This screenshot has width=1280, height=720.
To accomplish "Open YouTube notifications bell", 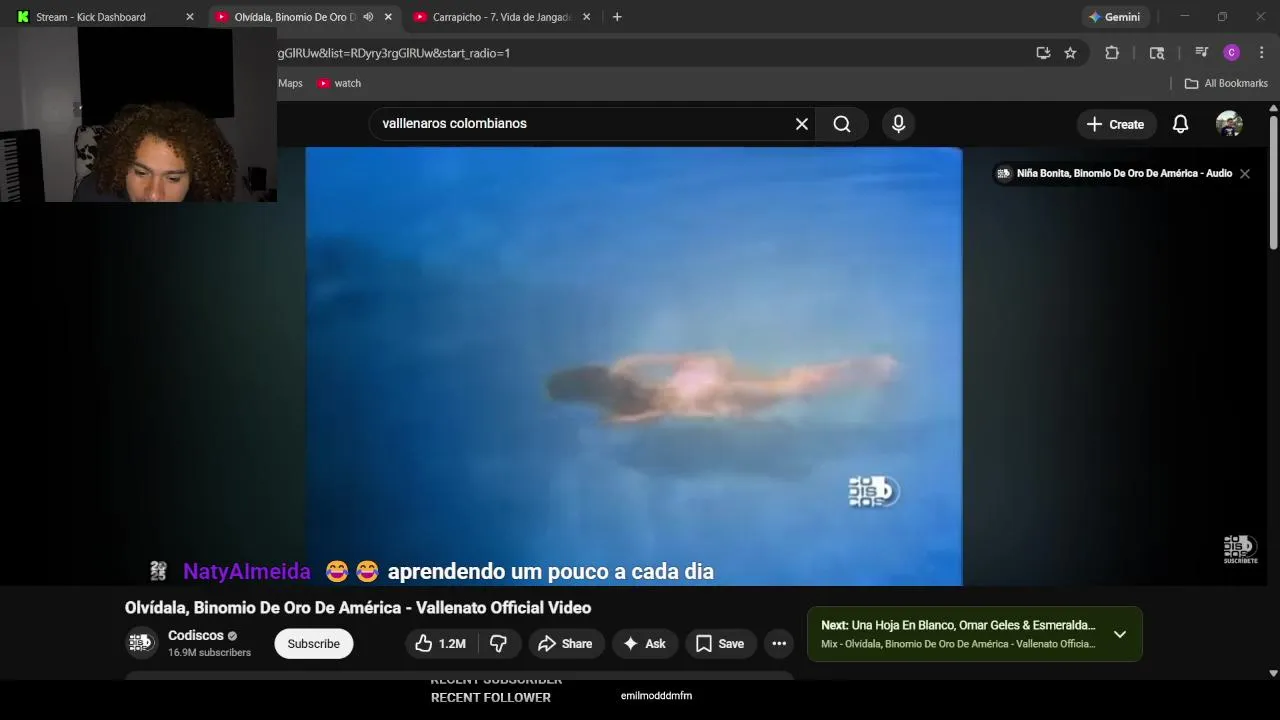I will [x=1180, y=124].
